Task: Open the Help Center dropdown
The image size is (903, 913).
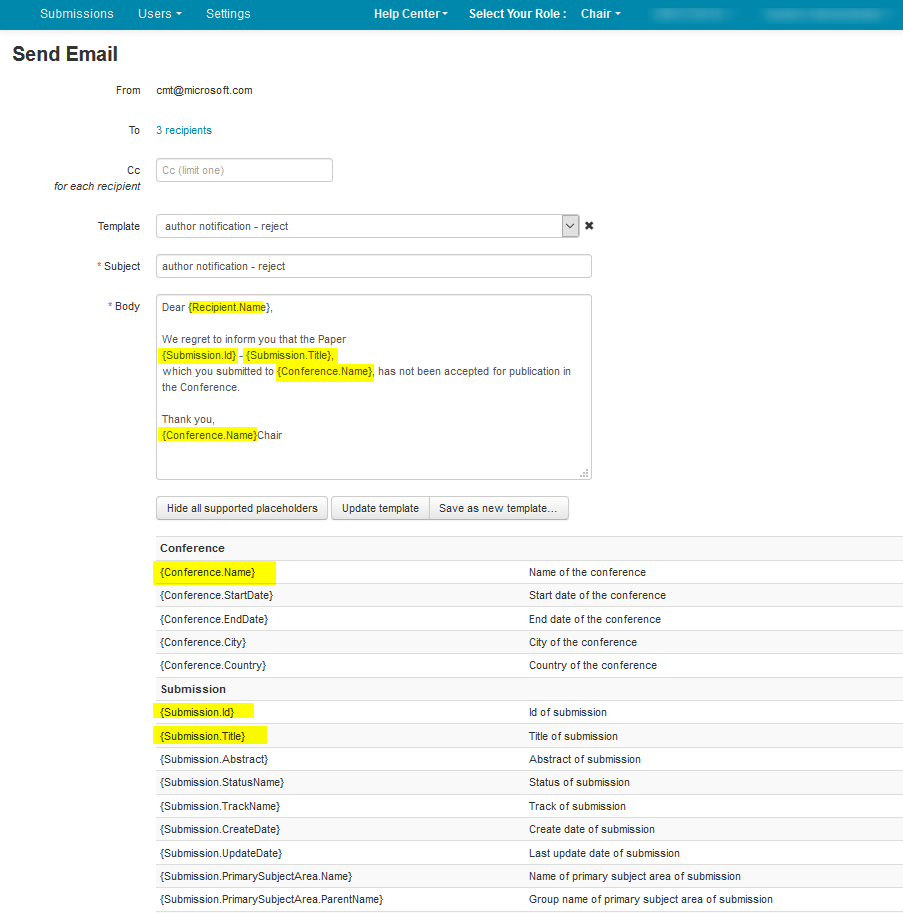Action: [410, 14]
